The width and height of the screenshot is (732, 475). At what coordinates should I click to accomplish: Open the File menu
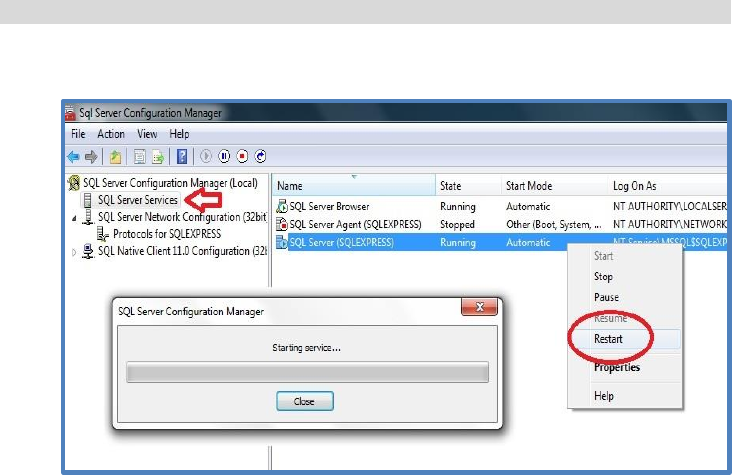(78, 134)
